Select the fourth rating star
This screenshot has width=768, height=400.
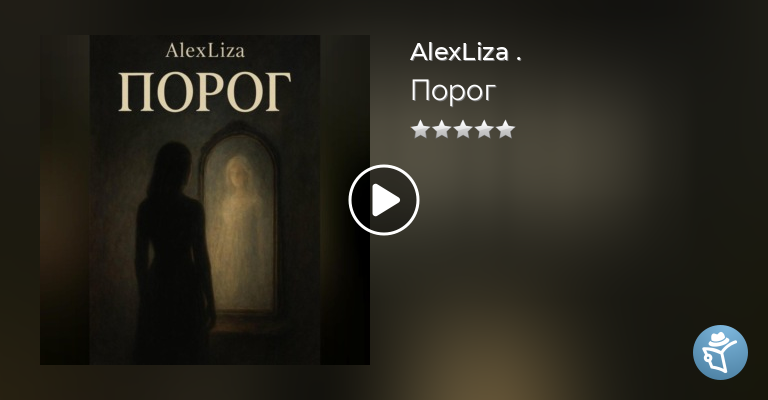(x=484, y=130)
